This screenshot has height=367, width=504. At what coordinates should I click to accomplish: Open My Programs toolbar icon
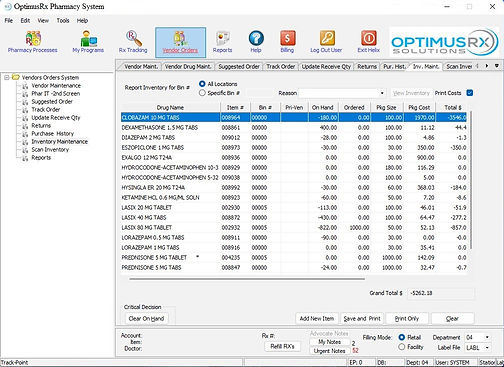click(88, 38)
